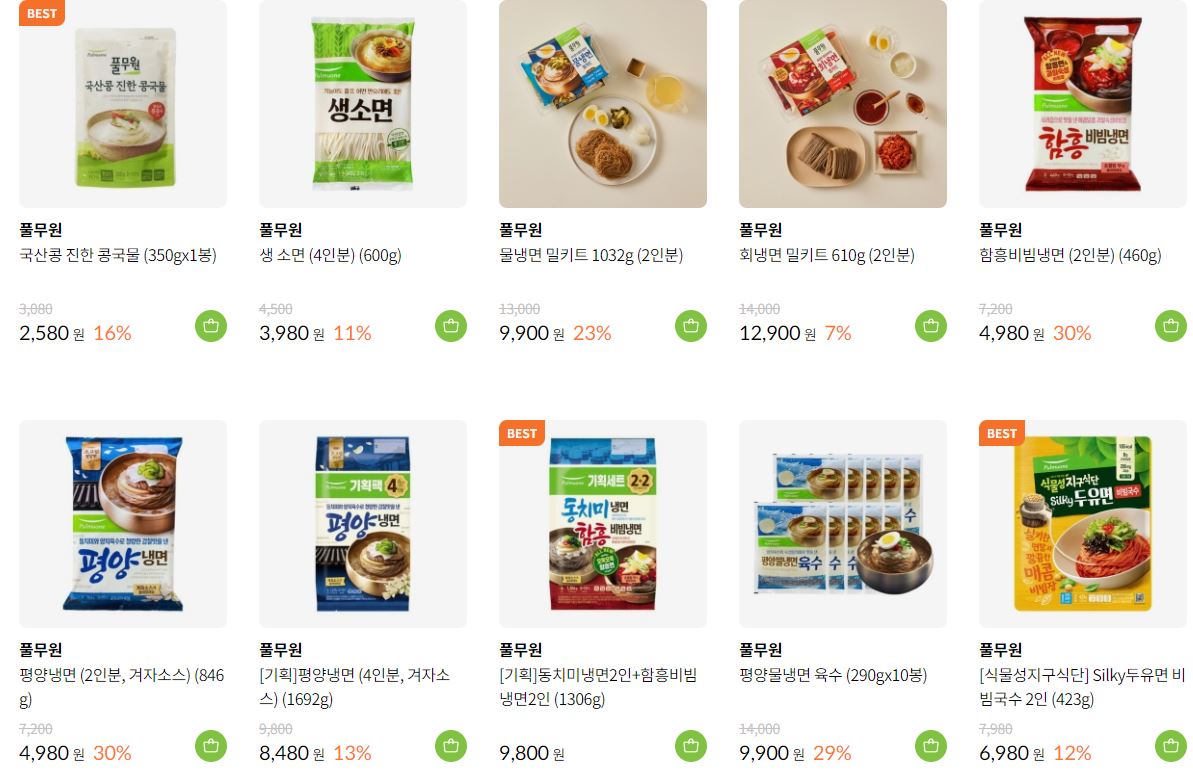Add 동치미냉면+함흥비빔냉면 set to cart

(x=691, y=746)
